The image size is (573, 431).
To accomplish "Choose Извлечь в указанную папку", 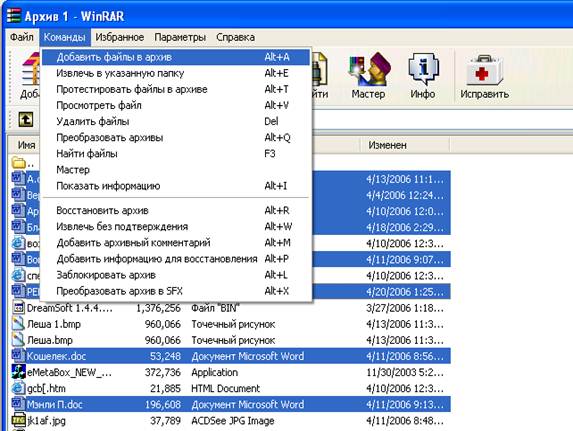I will 176,73.
